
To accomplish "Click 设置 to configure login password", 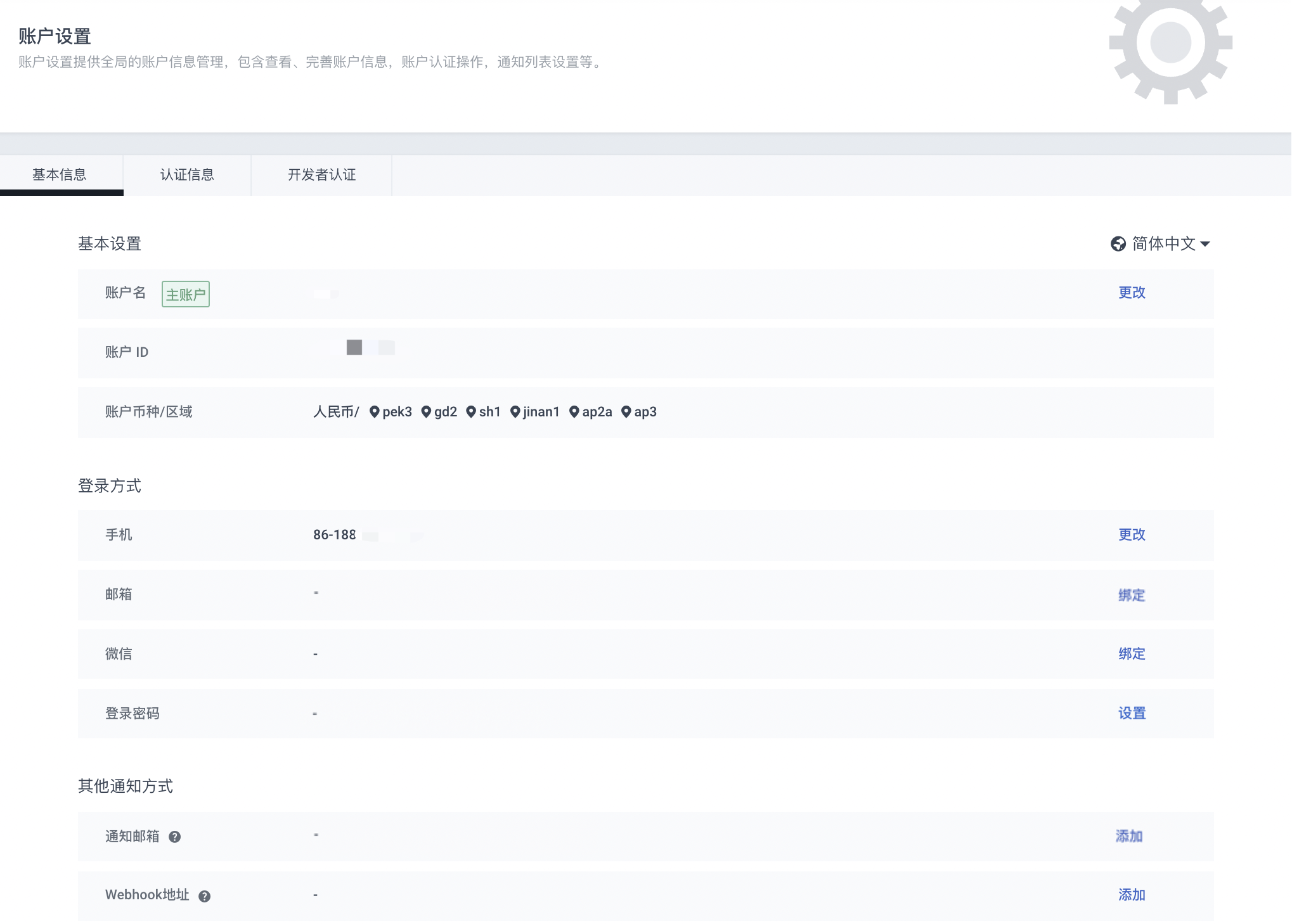I will [x=1131, y=713].
